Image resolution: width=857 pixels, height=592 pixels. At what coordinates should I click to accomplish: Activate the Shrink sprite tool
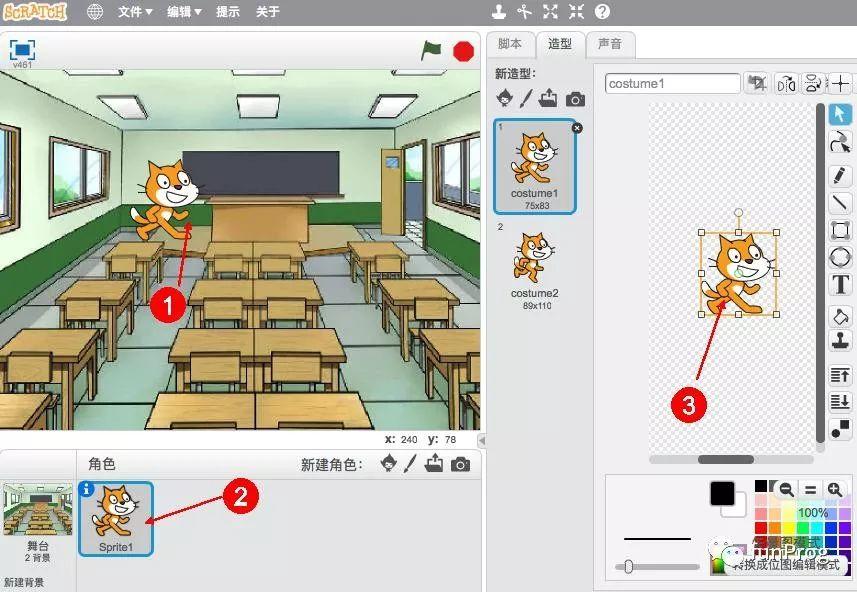tap(576, 11)
